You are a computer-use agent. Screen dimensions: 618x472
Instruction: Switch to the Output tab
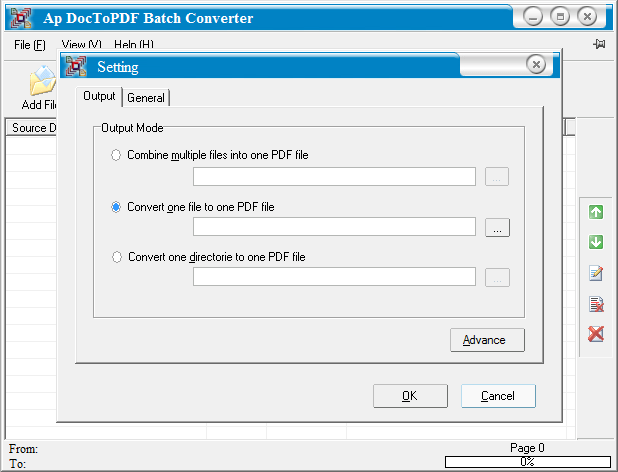click(99, 96)
